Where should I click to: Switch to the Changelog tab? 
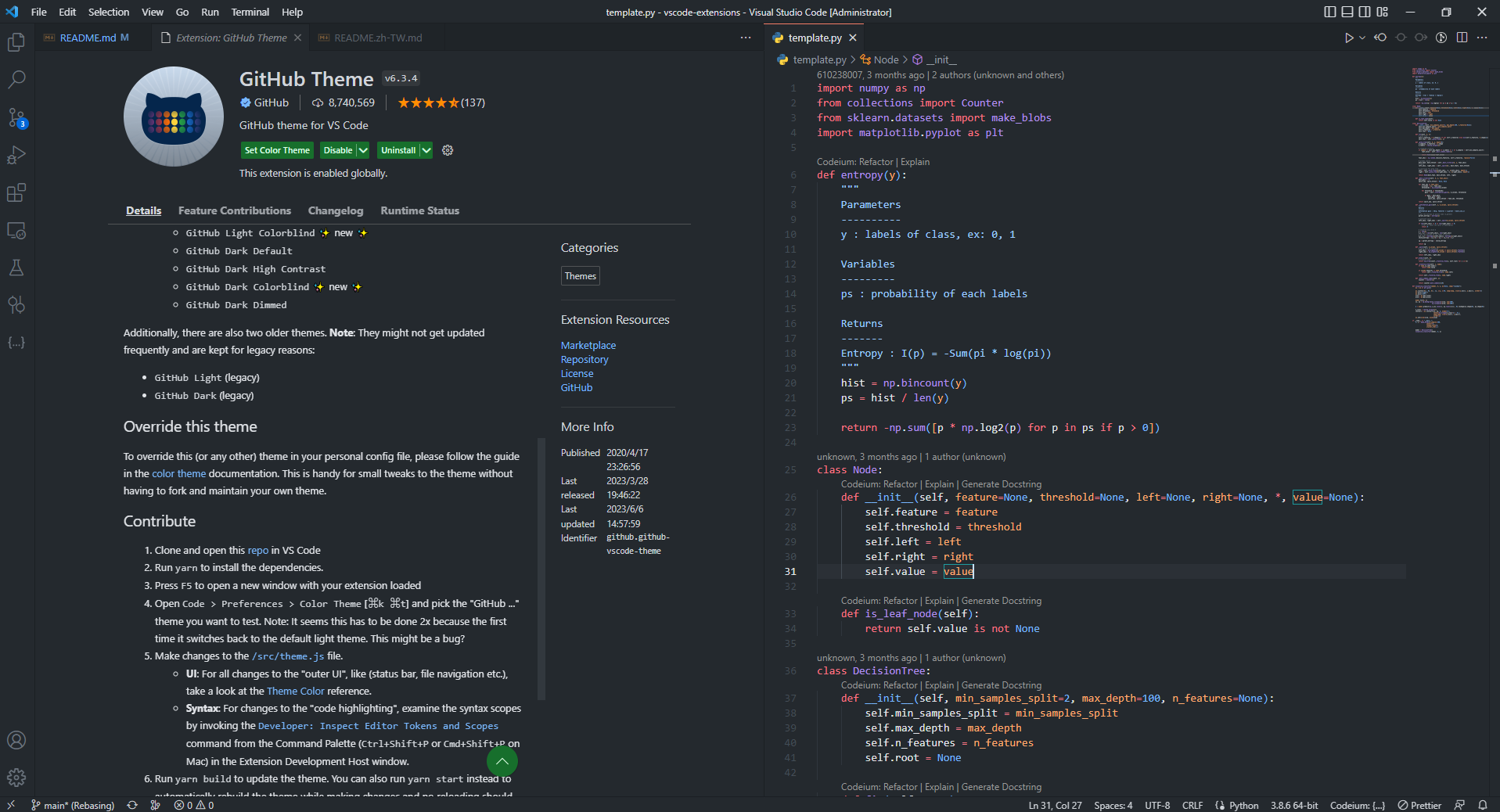pyautogui.click(x=336, y=210)
